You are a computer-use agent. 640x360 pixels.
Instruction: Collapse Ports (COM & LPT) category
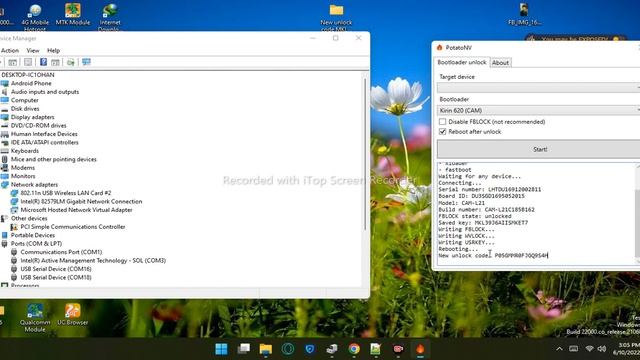coord(36,244)
